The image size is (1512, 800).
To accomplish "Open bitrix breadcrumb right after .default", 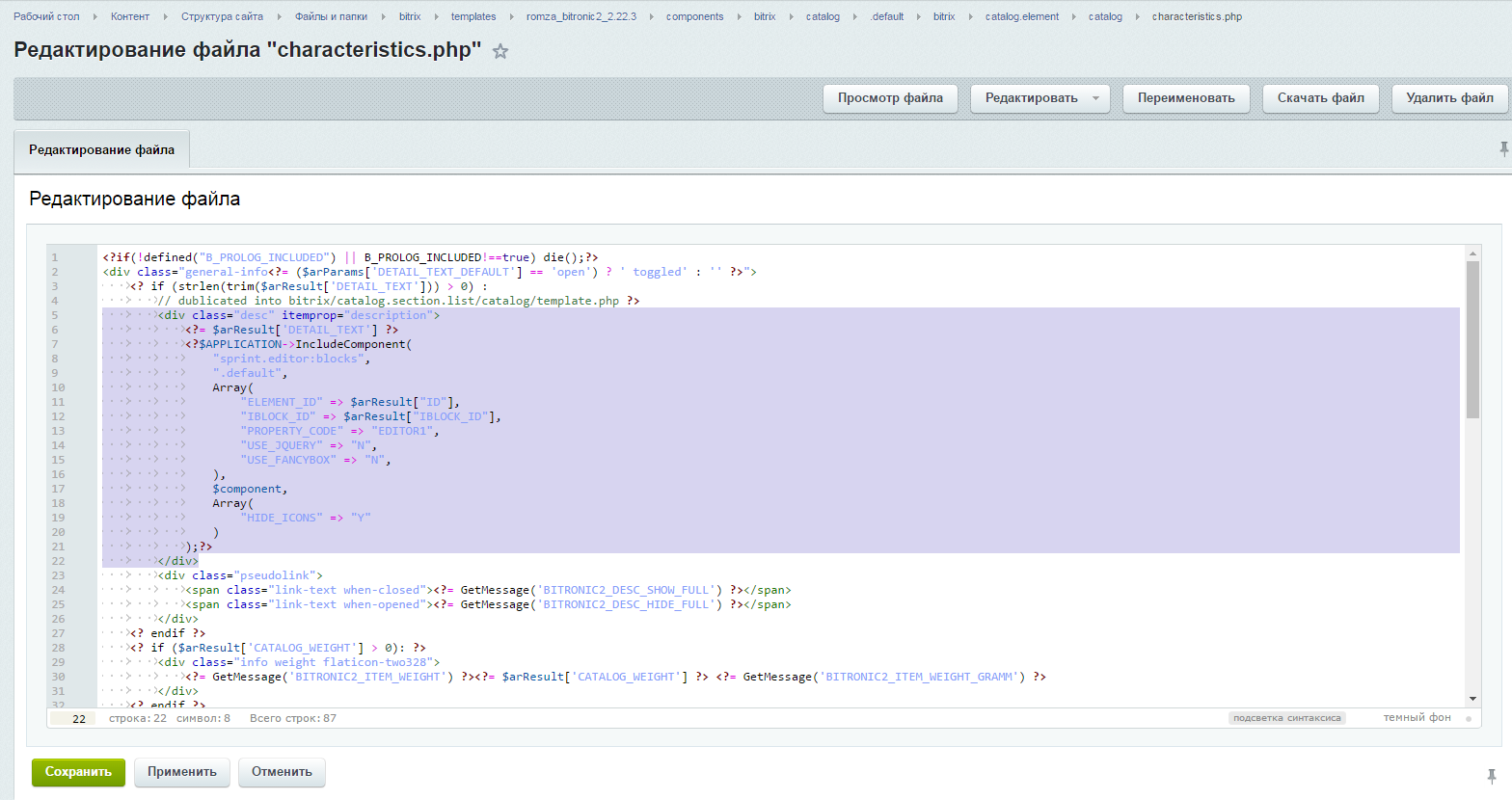I will (x=944, y=16).
